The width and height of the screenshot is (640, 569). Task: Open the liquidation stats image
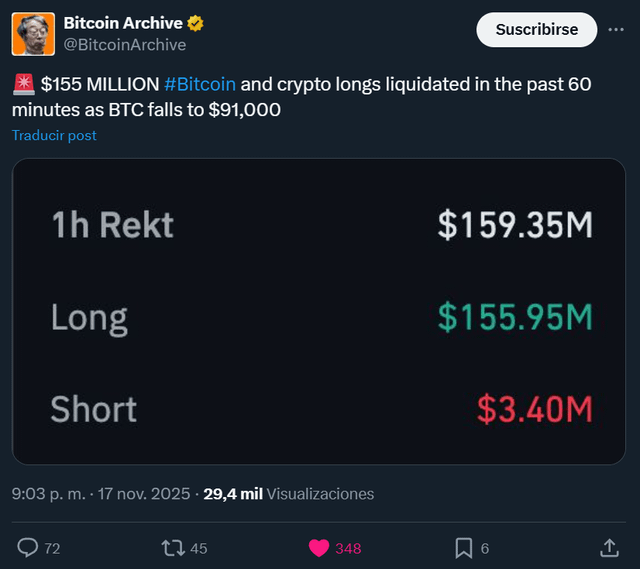pyautogui.click(x=319, y=311)
